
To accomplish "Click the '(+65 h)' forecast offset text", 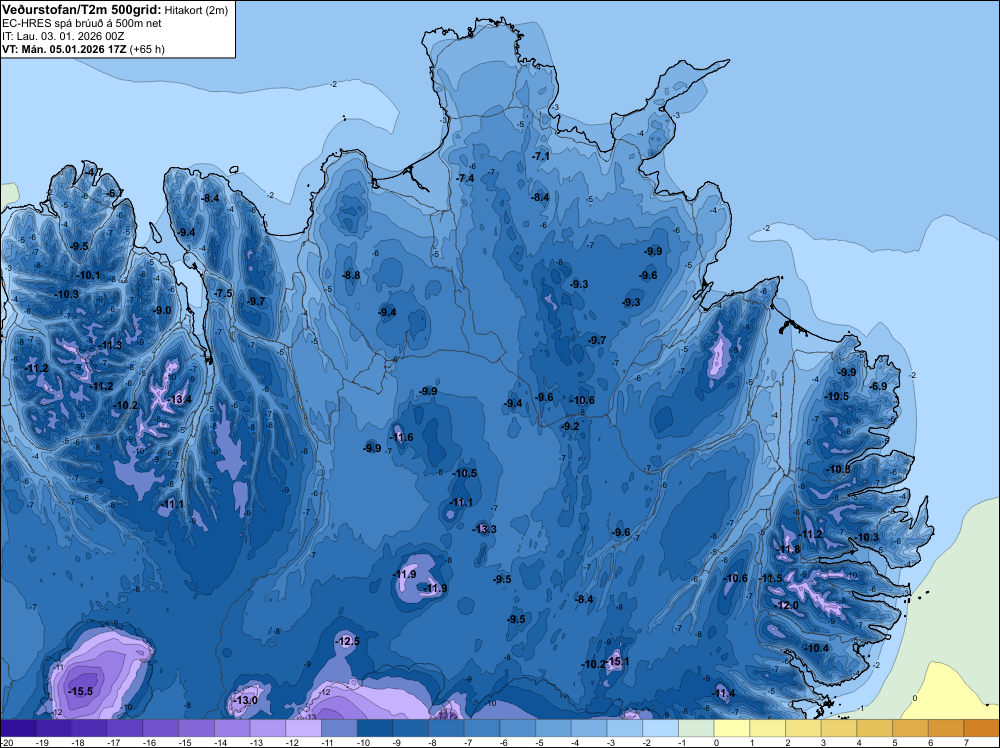I will point(147,49).
